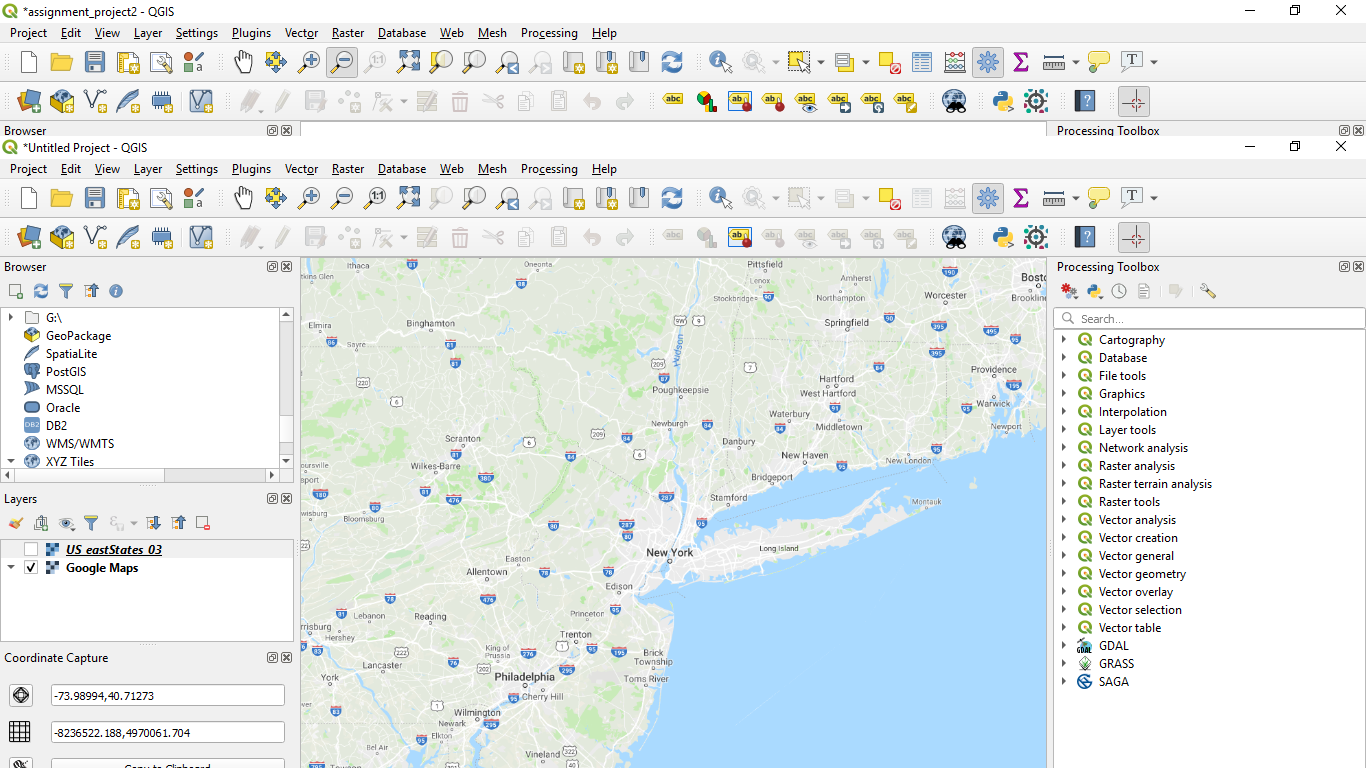Expand Raster terrain analysis group

(x=1064, y=483)
